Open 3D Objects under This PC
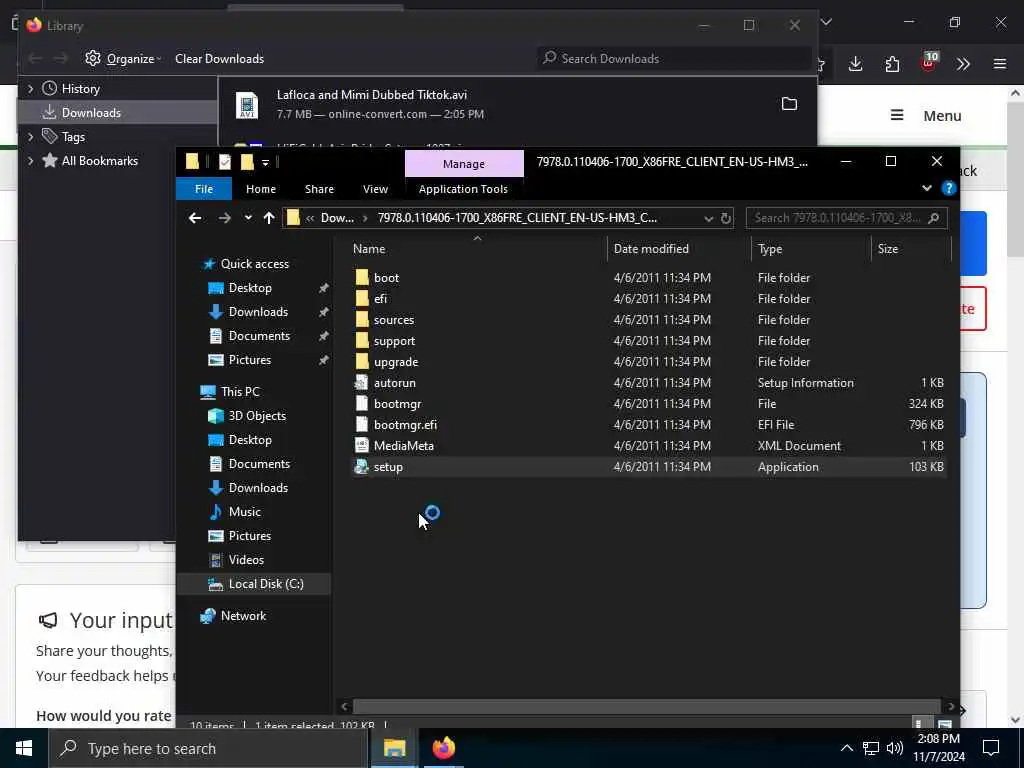The image size is (1024, 768). (x=257, y=416)
